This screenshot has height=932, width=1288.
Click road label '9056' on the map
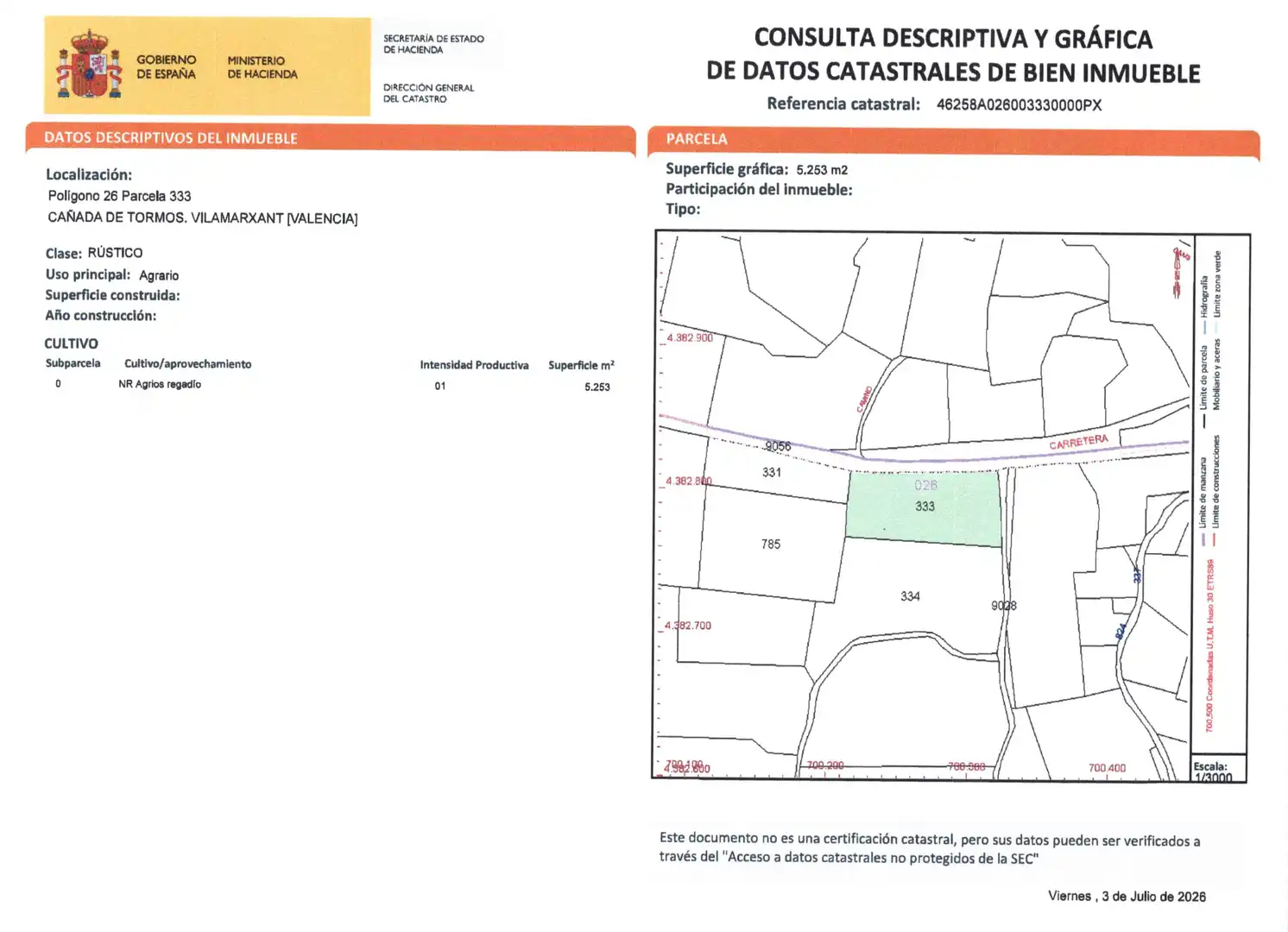pos(778,446)
